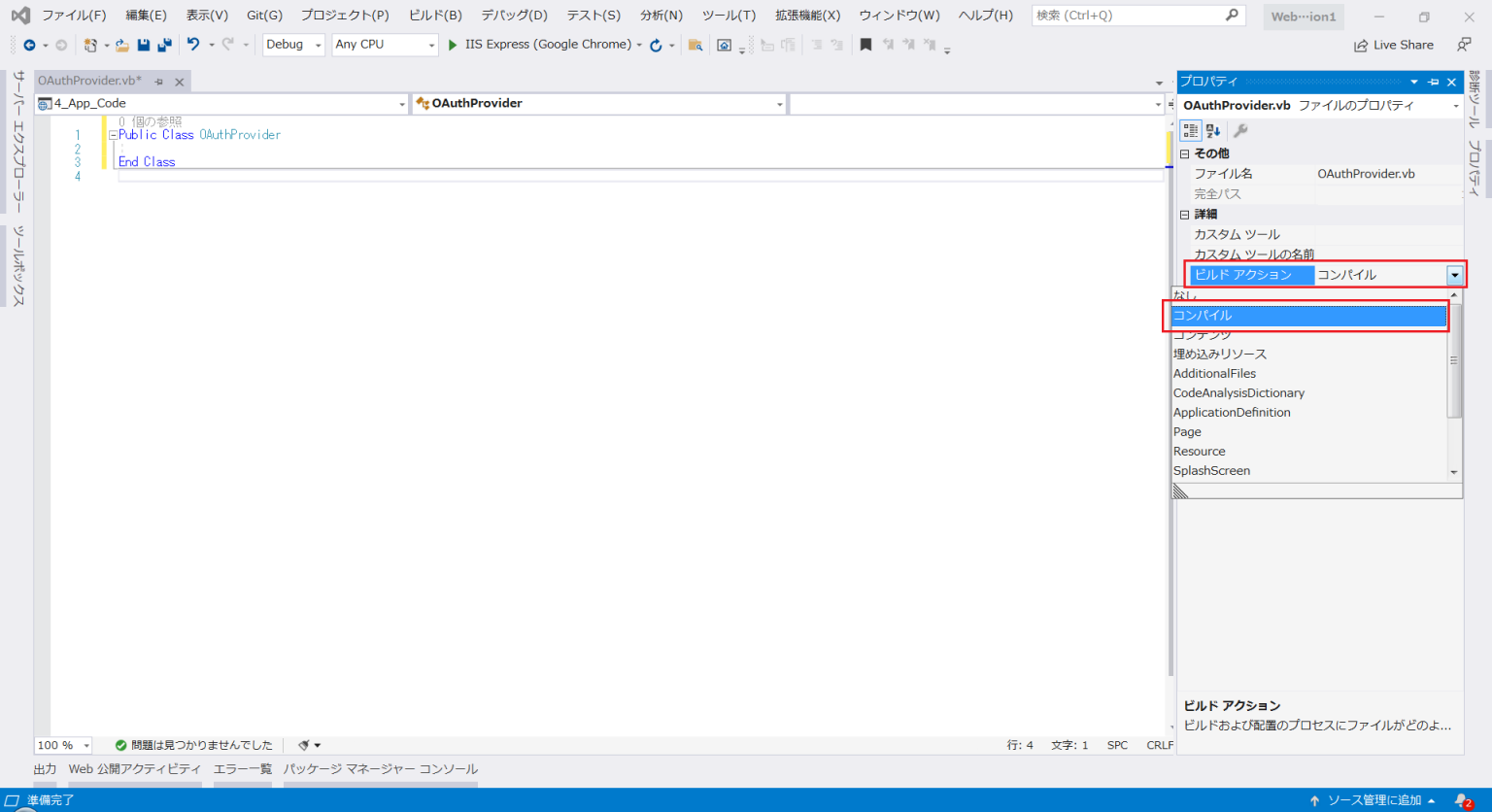
Task: Click the Toggle Bookmark icon
Action: pyautogui.click(x=866, y=45)
